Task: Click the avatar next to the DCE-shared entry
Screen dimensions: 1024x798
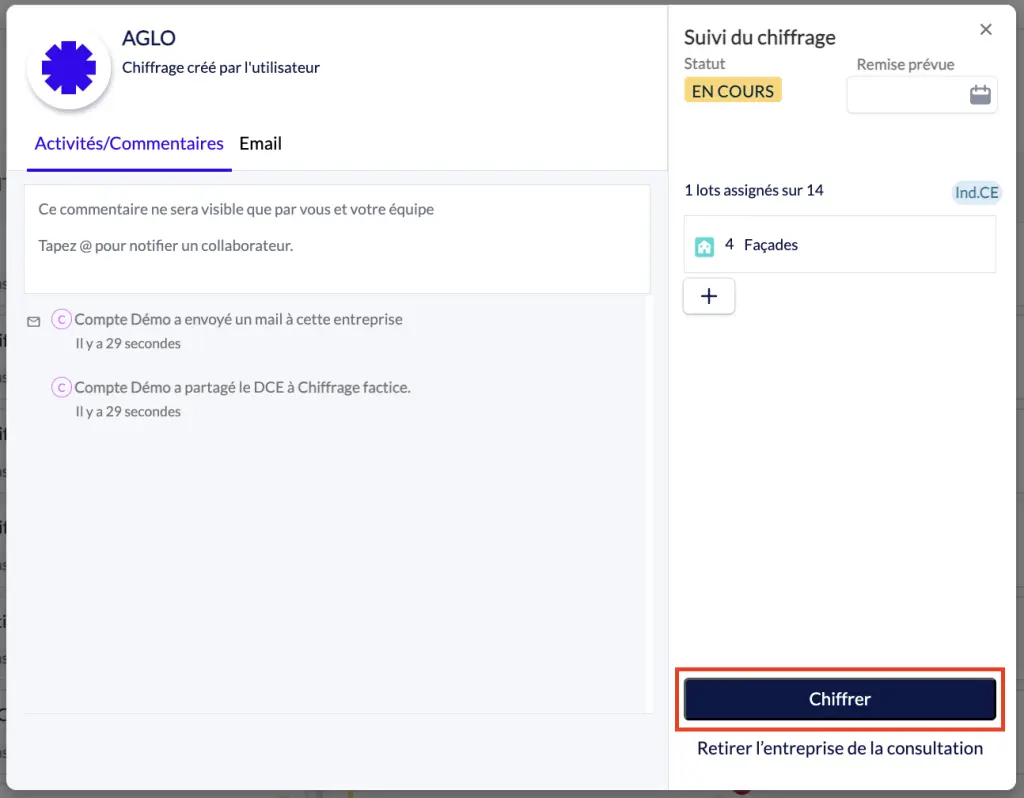Action: pos(61,387)
